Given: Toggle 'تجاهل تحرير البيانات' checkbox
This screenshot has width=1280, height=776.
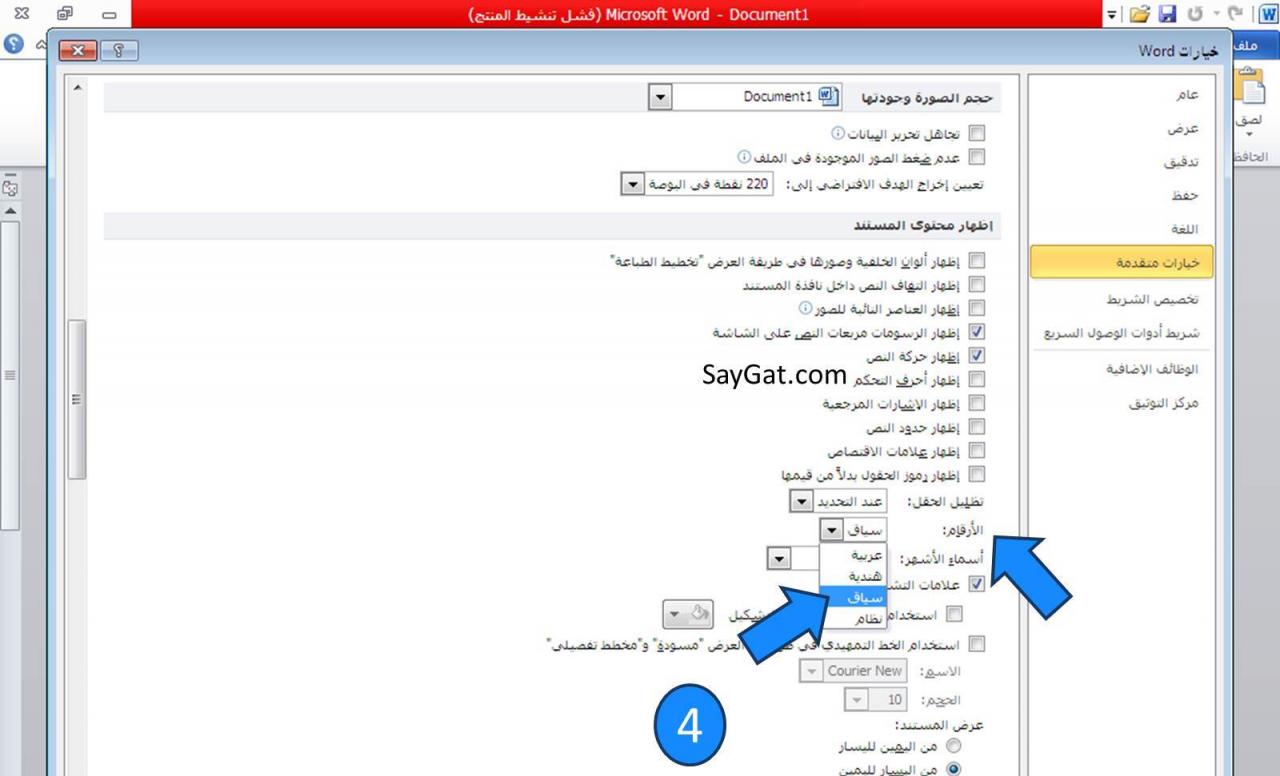Looking at the screenshot, I should click(x=977, y=132).
